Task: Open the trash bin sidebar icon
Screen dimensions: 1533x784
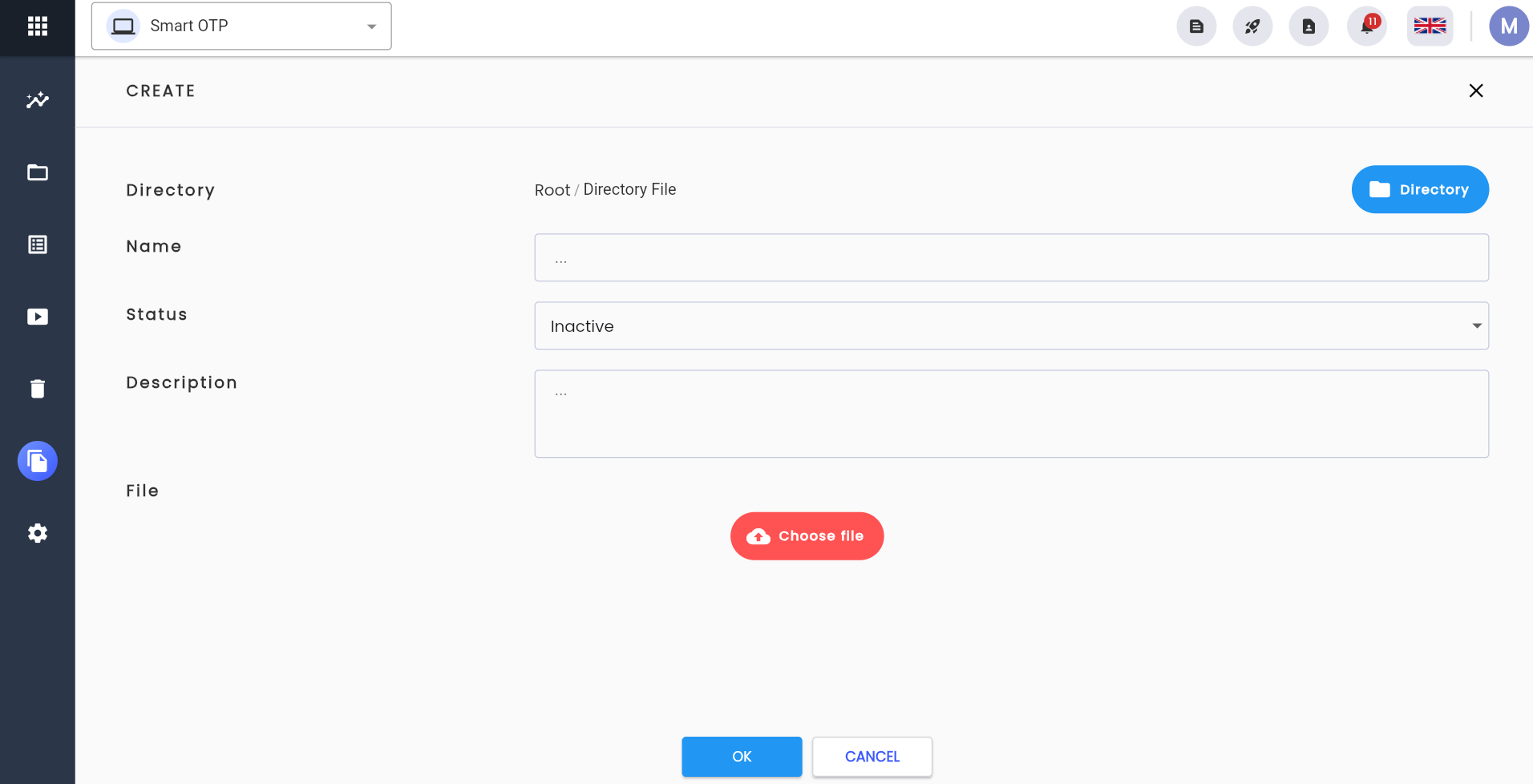Action: point(37,389)
